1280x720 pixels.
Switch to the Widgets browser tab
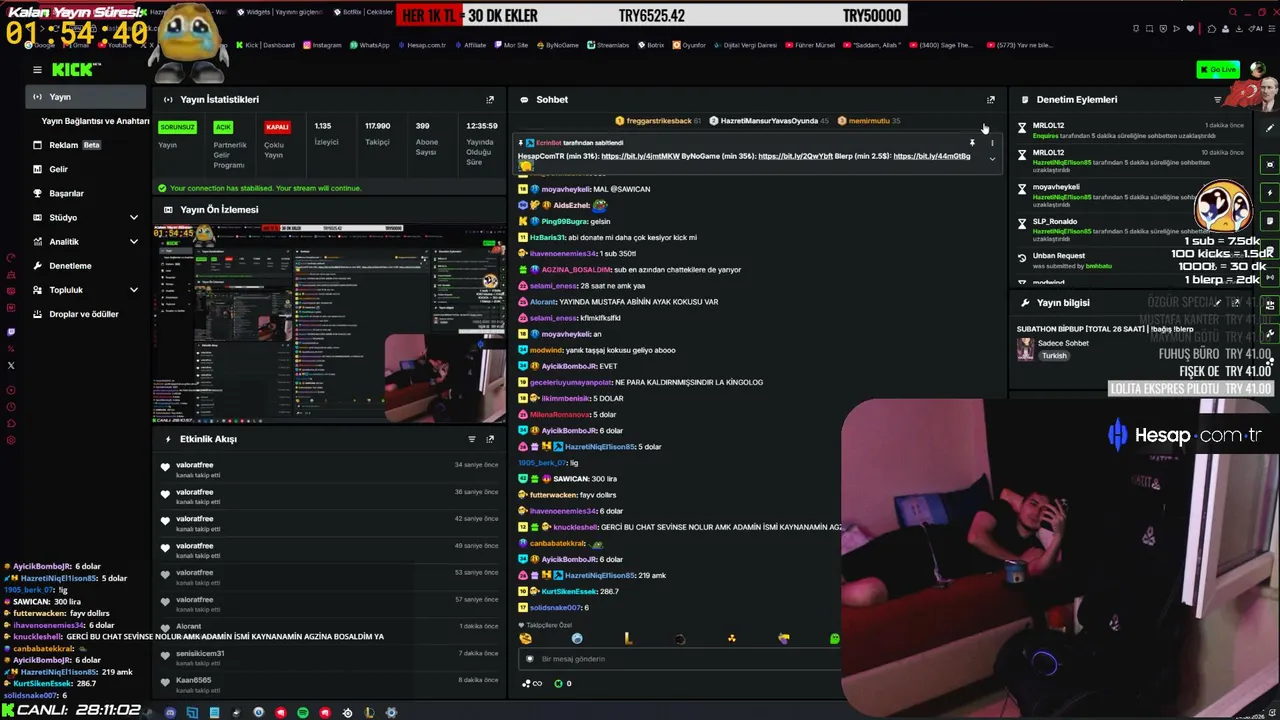pyautogui.click(x=278, y=12)
